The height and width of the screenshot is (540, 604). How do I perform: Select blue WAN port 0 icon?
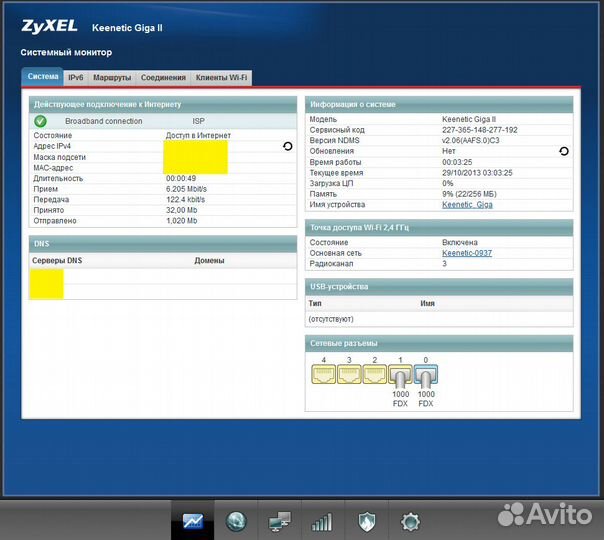(425, 376)
